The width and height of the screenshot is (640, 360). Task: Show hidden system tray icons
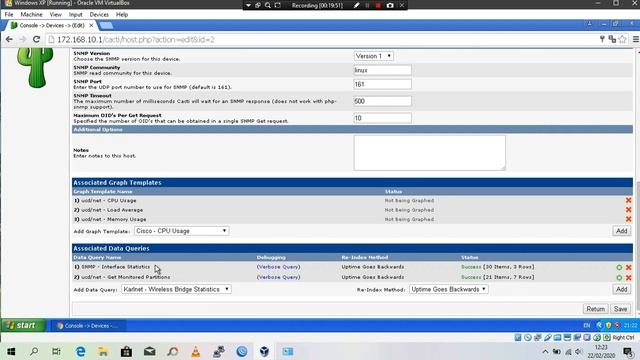pyautogui.click(x=545, y=351)
